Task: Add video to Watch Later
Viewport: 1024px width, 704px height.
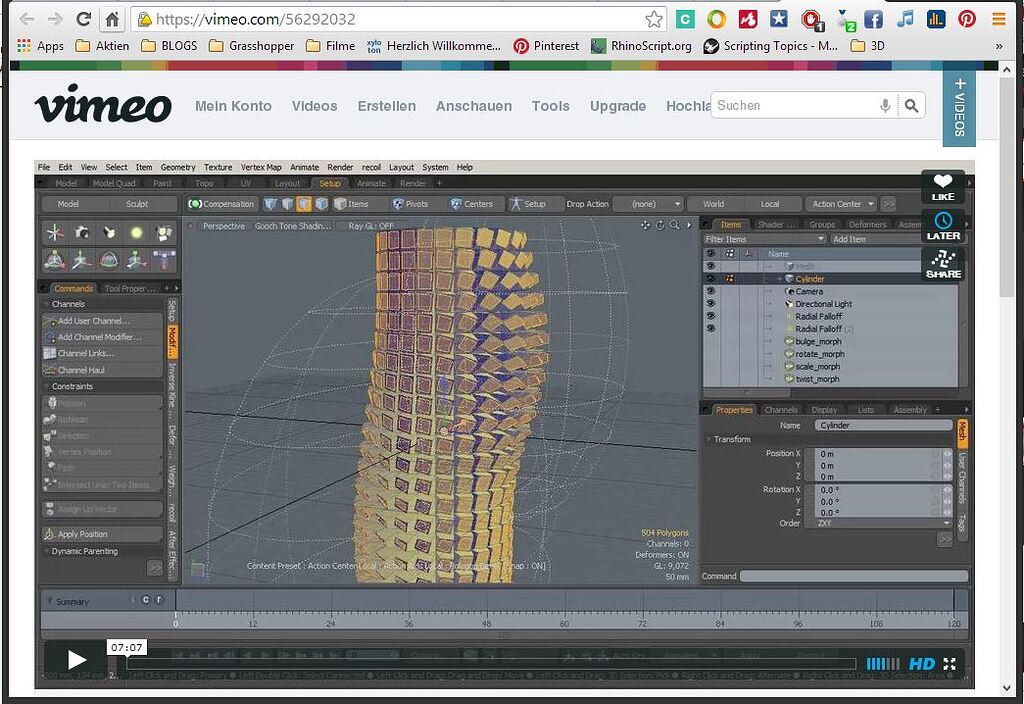Action: [x=942, y=227]
